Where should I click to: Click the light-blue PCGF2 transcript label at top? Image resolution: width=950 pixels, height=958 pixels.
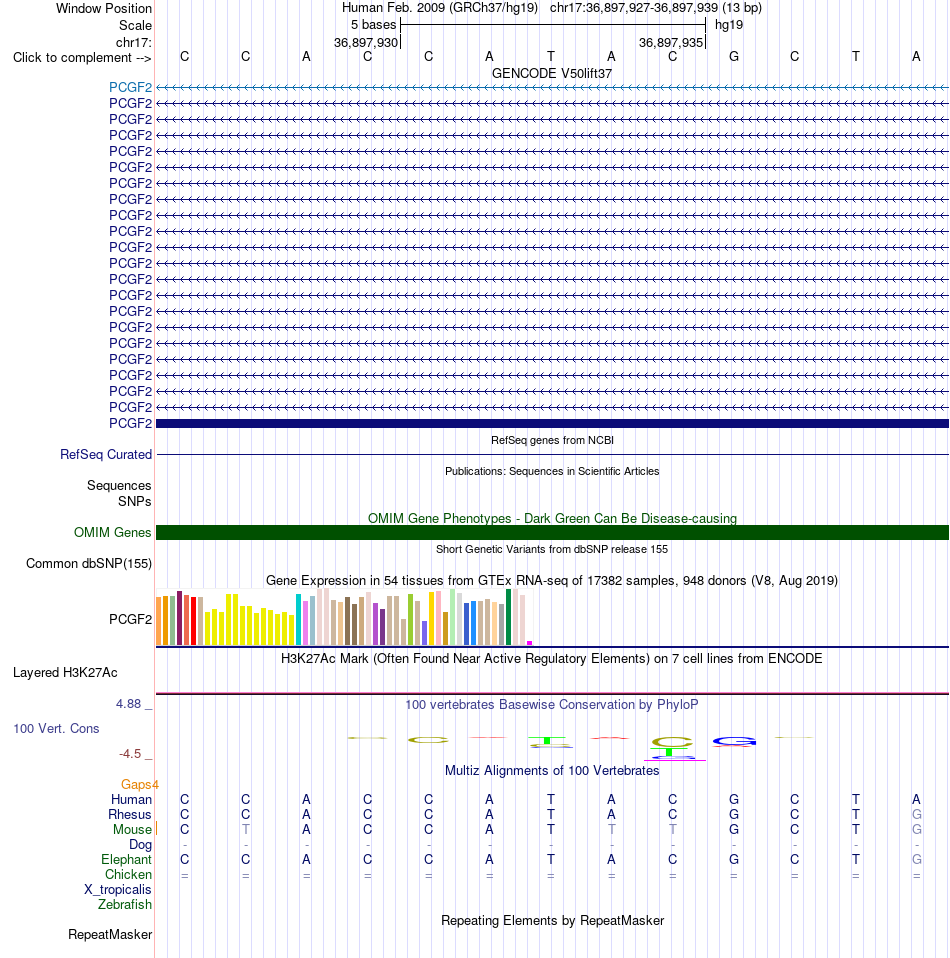click(x=130, y=87)
